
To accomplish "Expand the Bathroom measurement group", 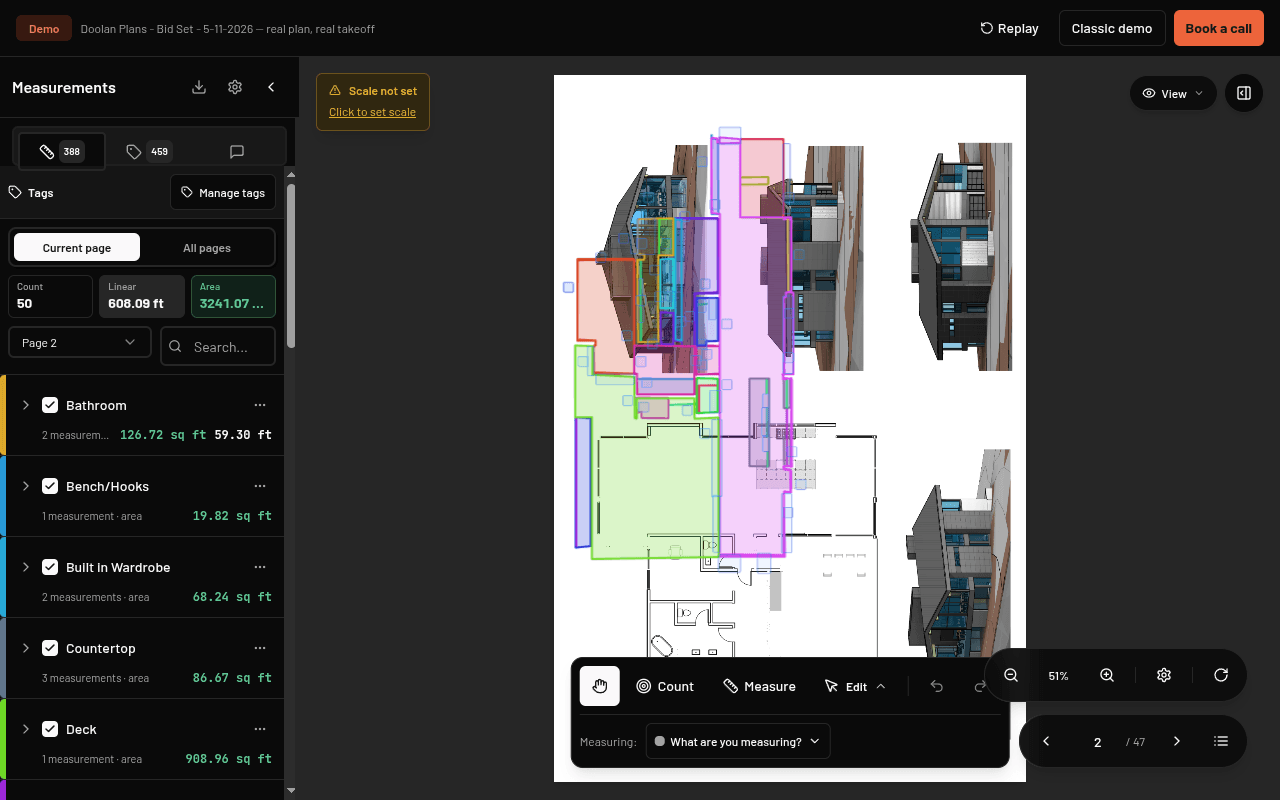I will click(26, 405).
